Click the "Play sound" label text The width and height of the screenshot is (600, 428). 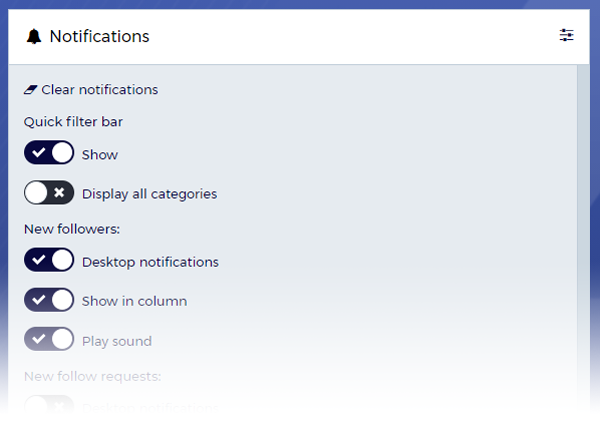(x=117, y=341)
